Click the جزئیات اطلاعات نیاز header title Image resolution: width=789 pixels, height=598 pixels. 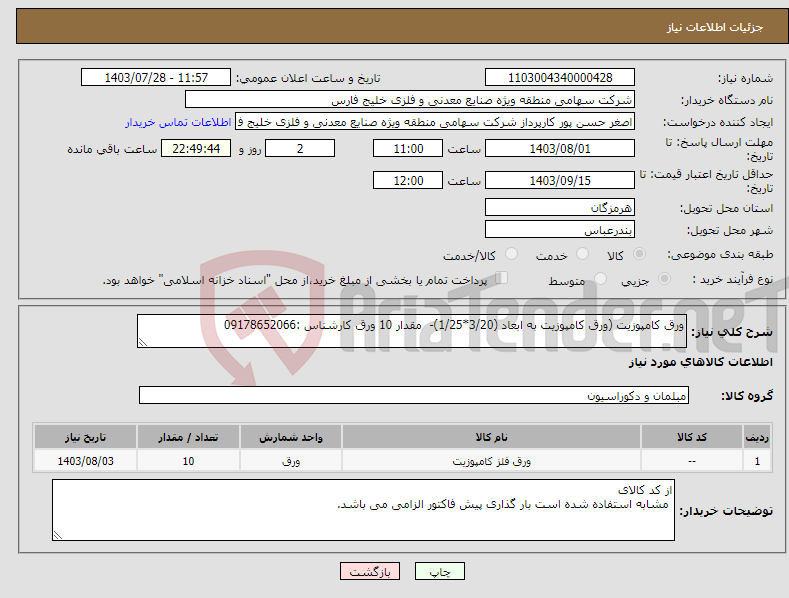click(715, 27)
